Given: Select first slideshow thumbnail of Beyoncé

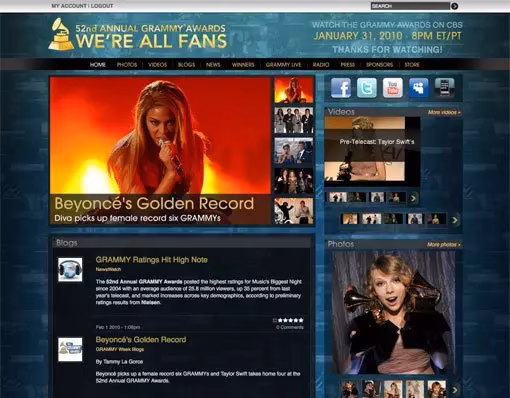Looking at the screenshot, I should [x=294, y=90].
